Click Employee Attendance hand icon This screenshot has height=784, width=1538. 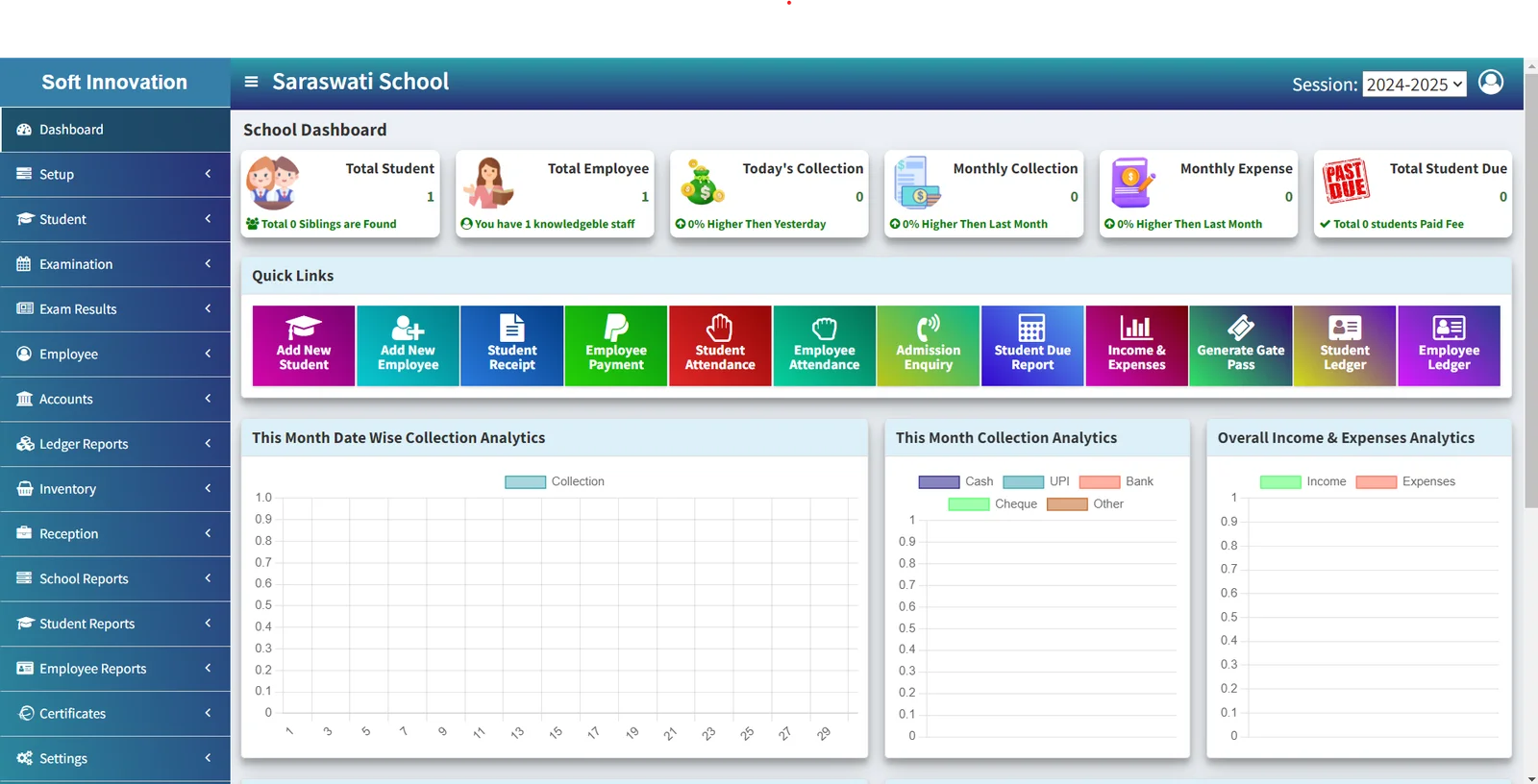pyautogui.click(x=825, y=328)
